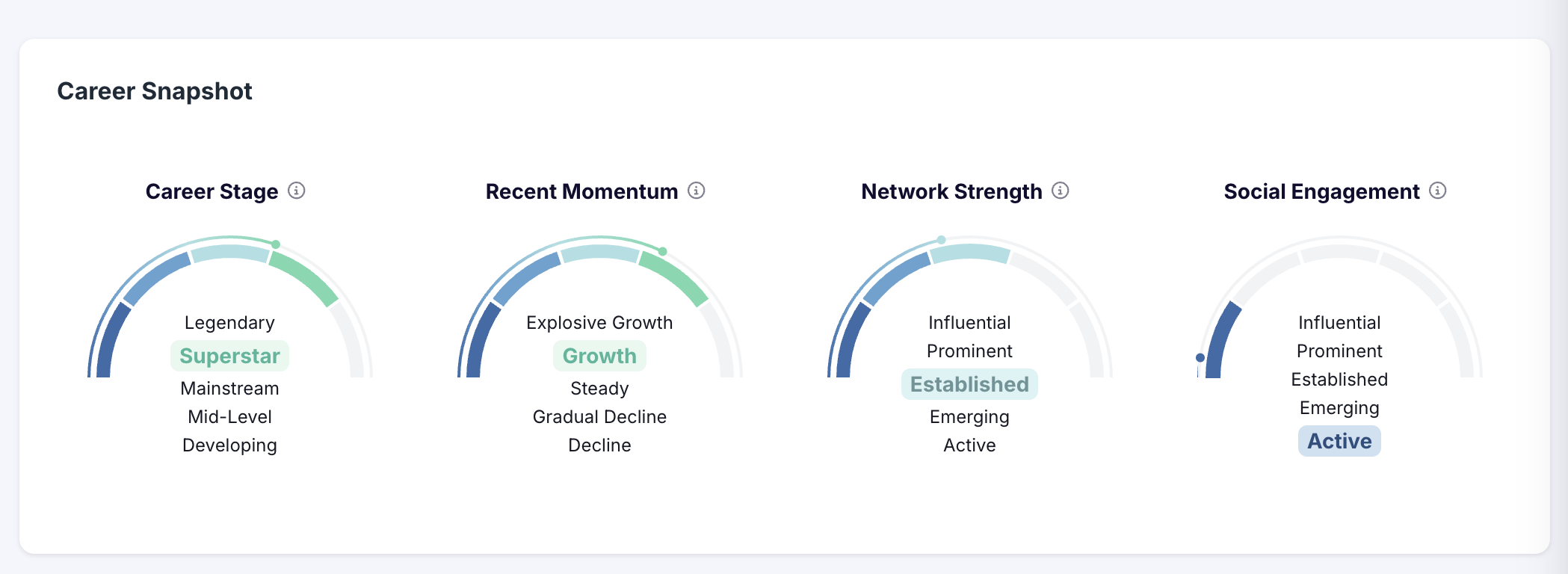Screen dimensions: 1568x574
Task: Select the Gradual Decline label
Action: point(599,417)
